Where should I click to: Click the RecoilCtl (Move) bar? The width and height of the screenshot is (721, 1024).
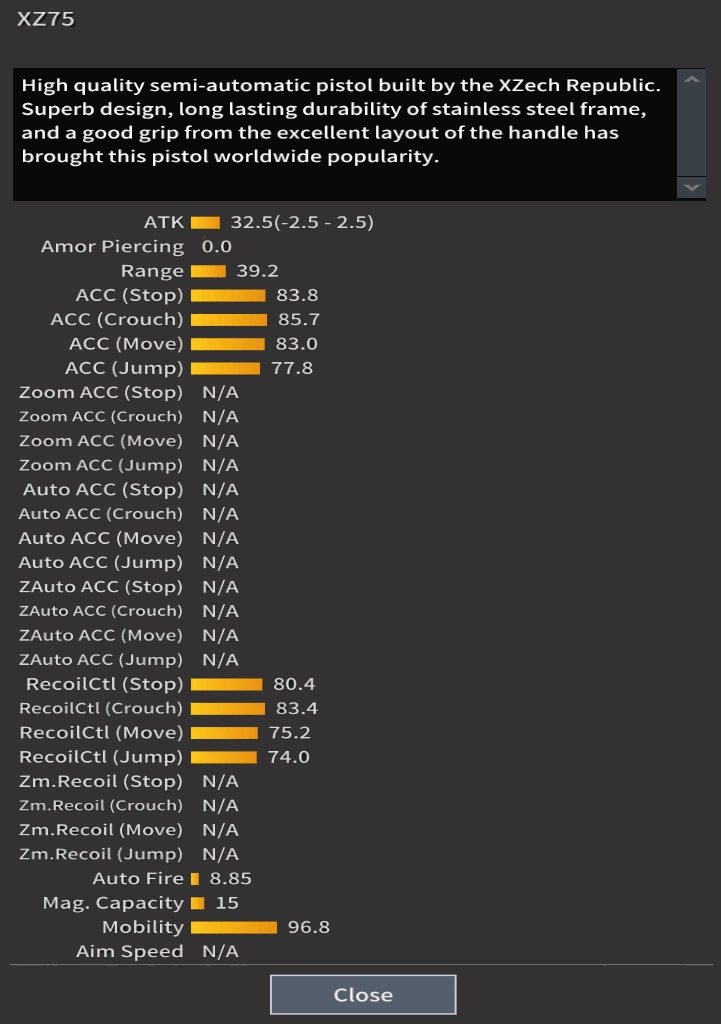224,733
